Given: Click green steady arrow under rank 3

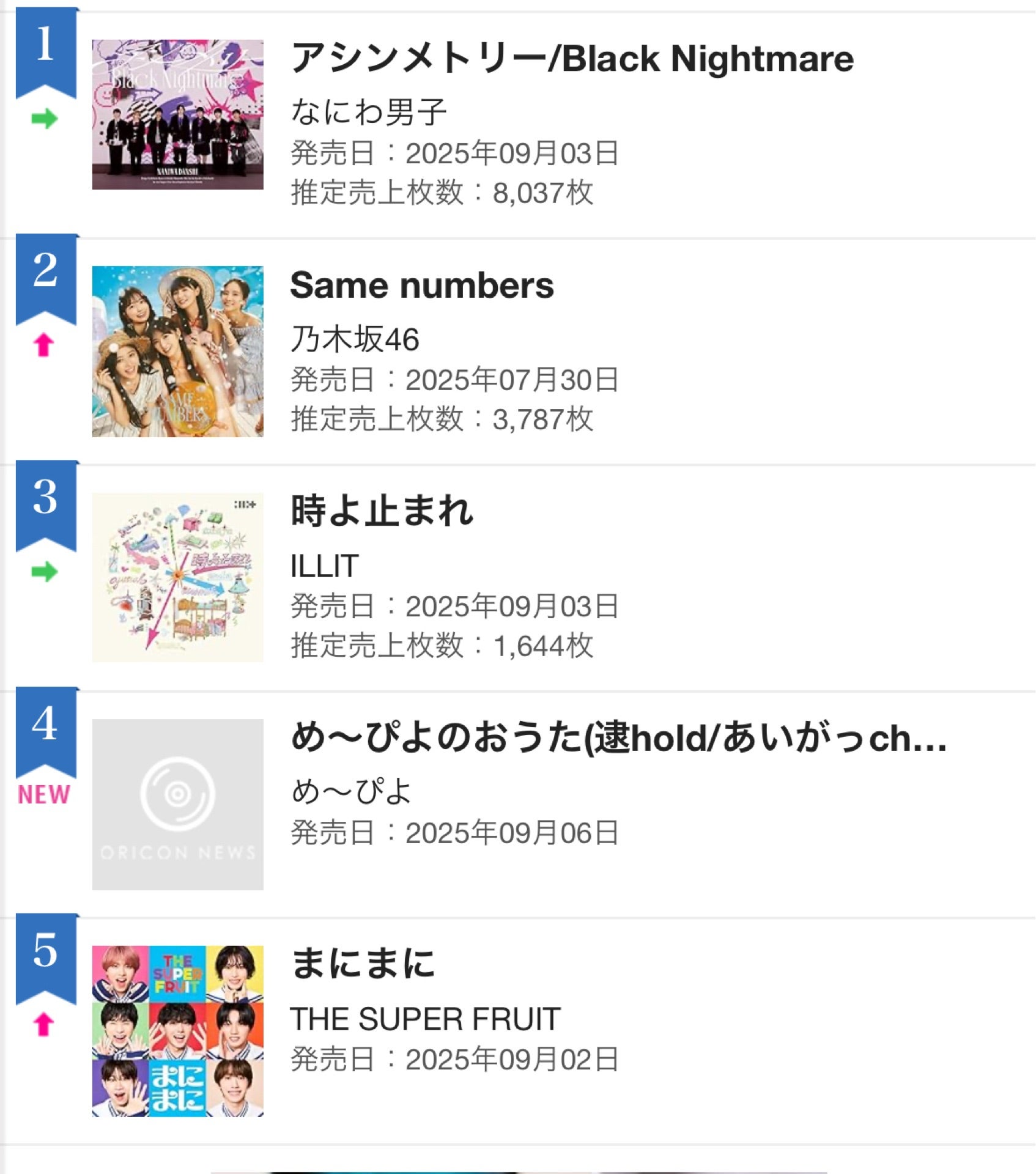Looking at the screenshot, I should [45, 572].
